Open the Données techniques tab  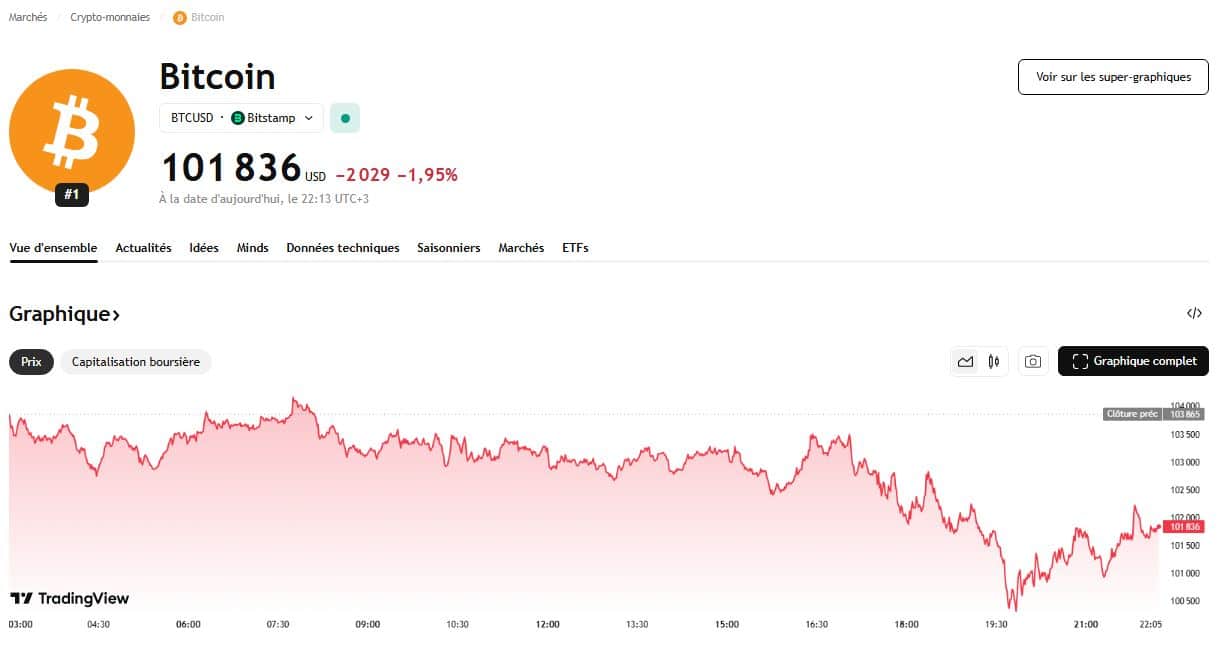(342, 247)
